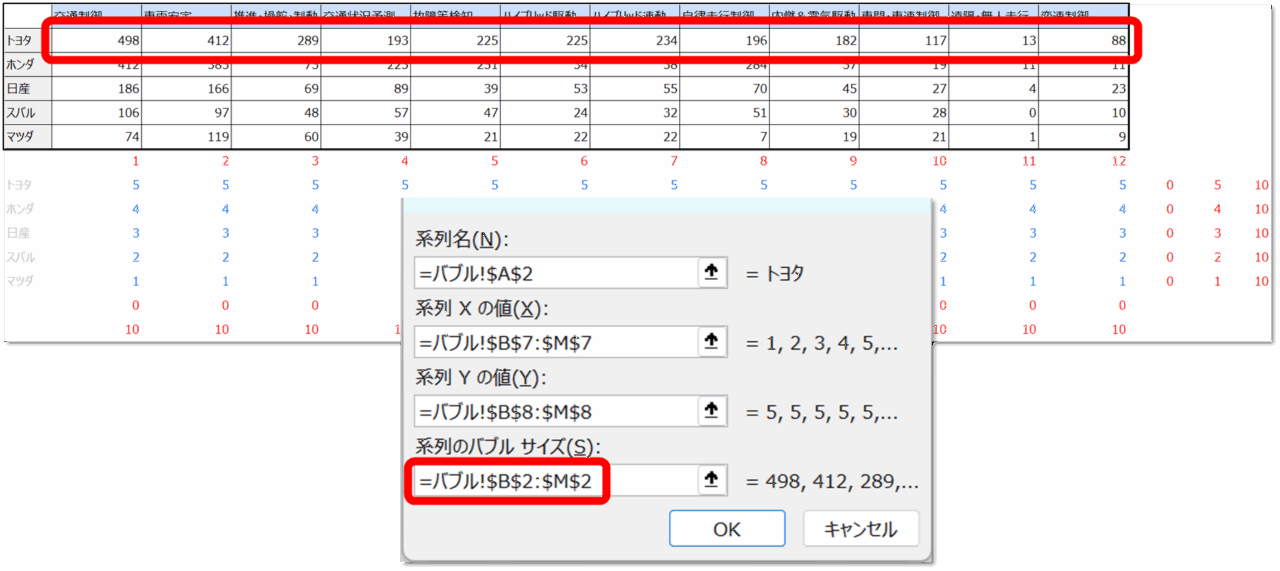
Task: Select cell 166 in the 日産 row
Action: tap(186, 89)
